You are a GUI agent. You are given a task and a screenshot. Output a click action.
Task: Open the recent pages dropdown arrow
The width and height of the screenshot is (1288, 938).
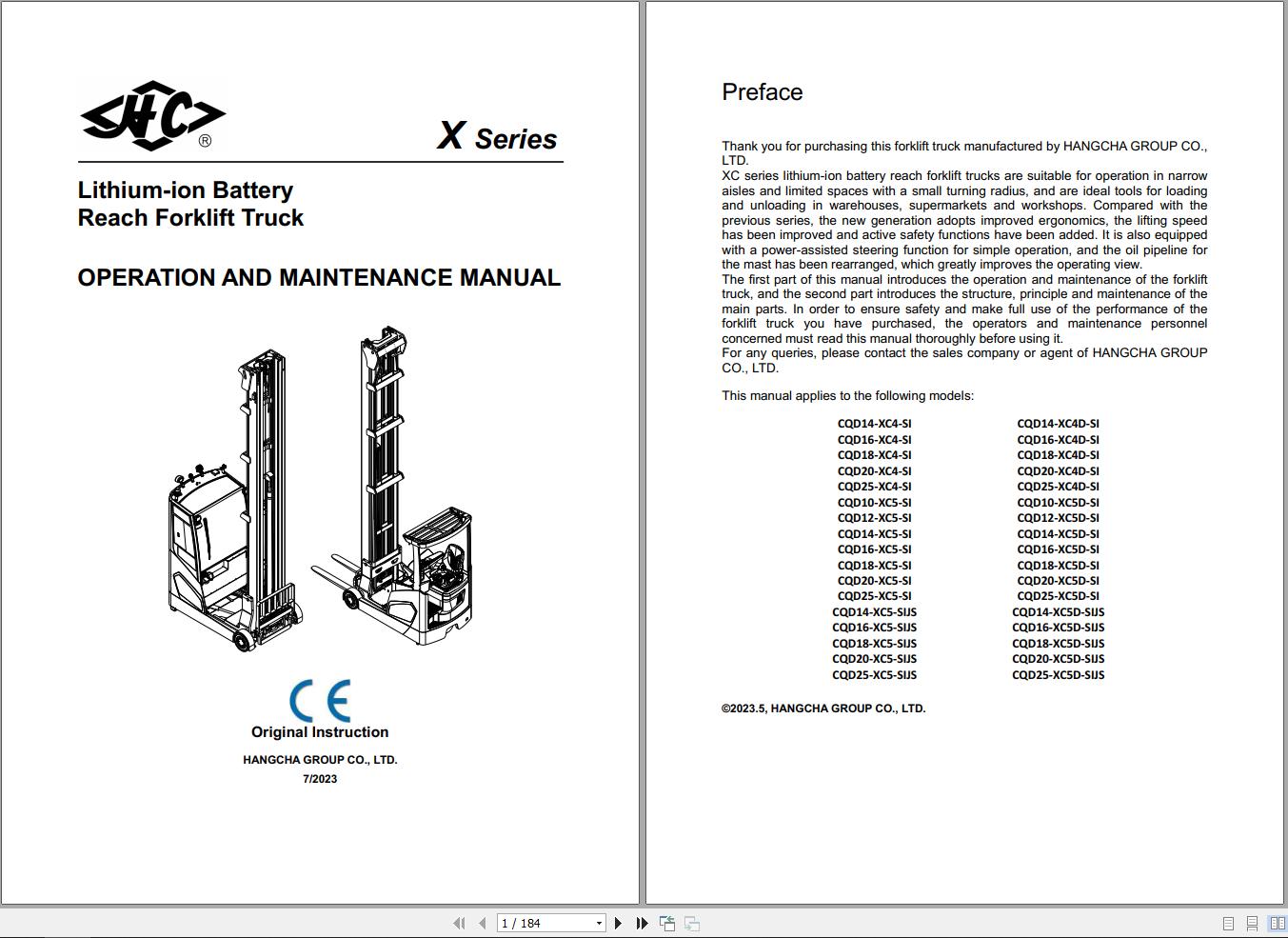point(599,923)
